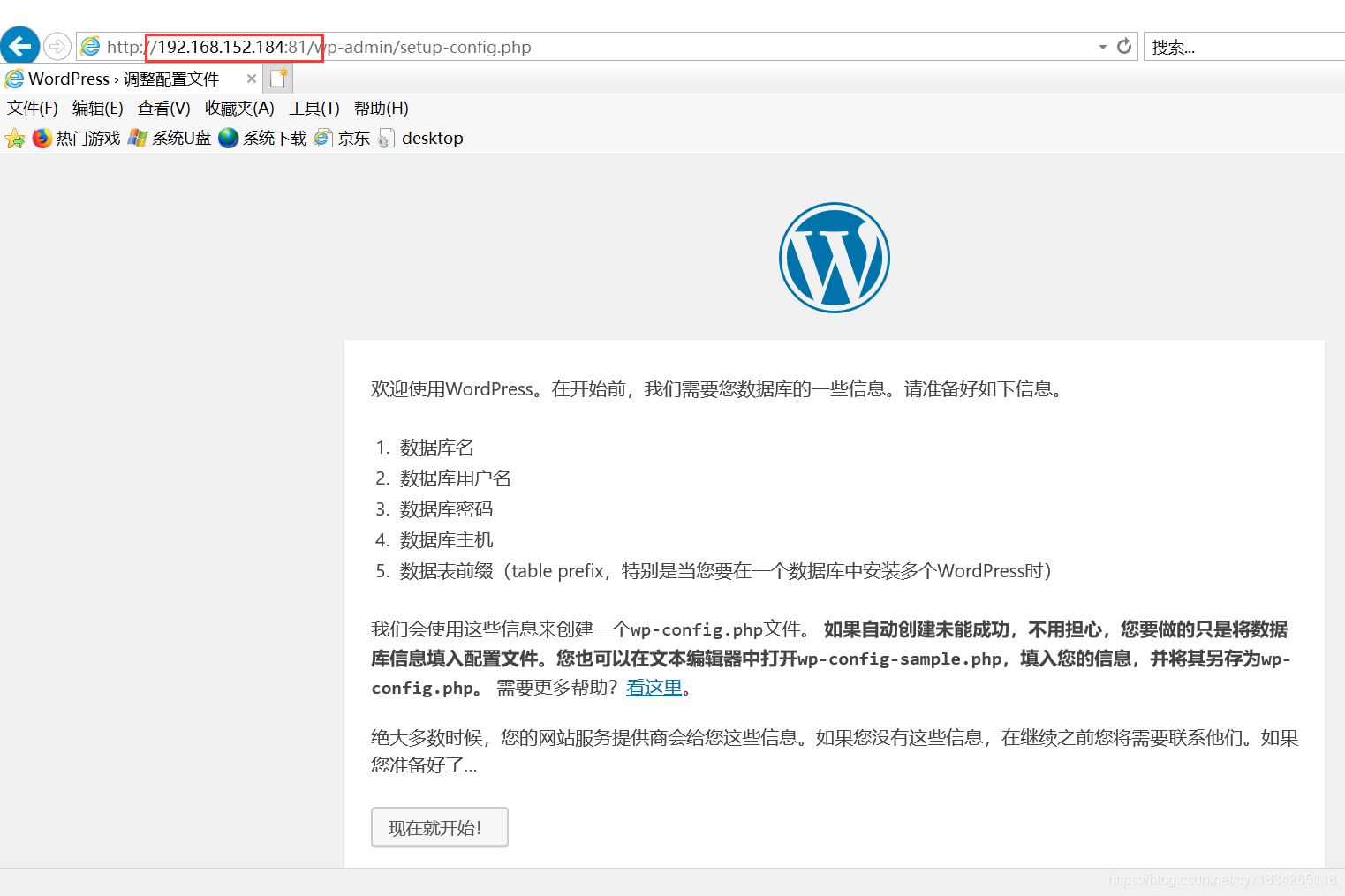The width and height of the screenshot is (1345, 896).
Task: Click the 欢迎使用WordPress intro sentence
Action: tap(717, 389)
